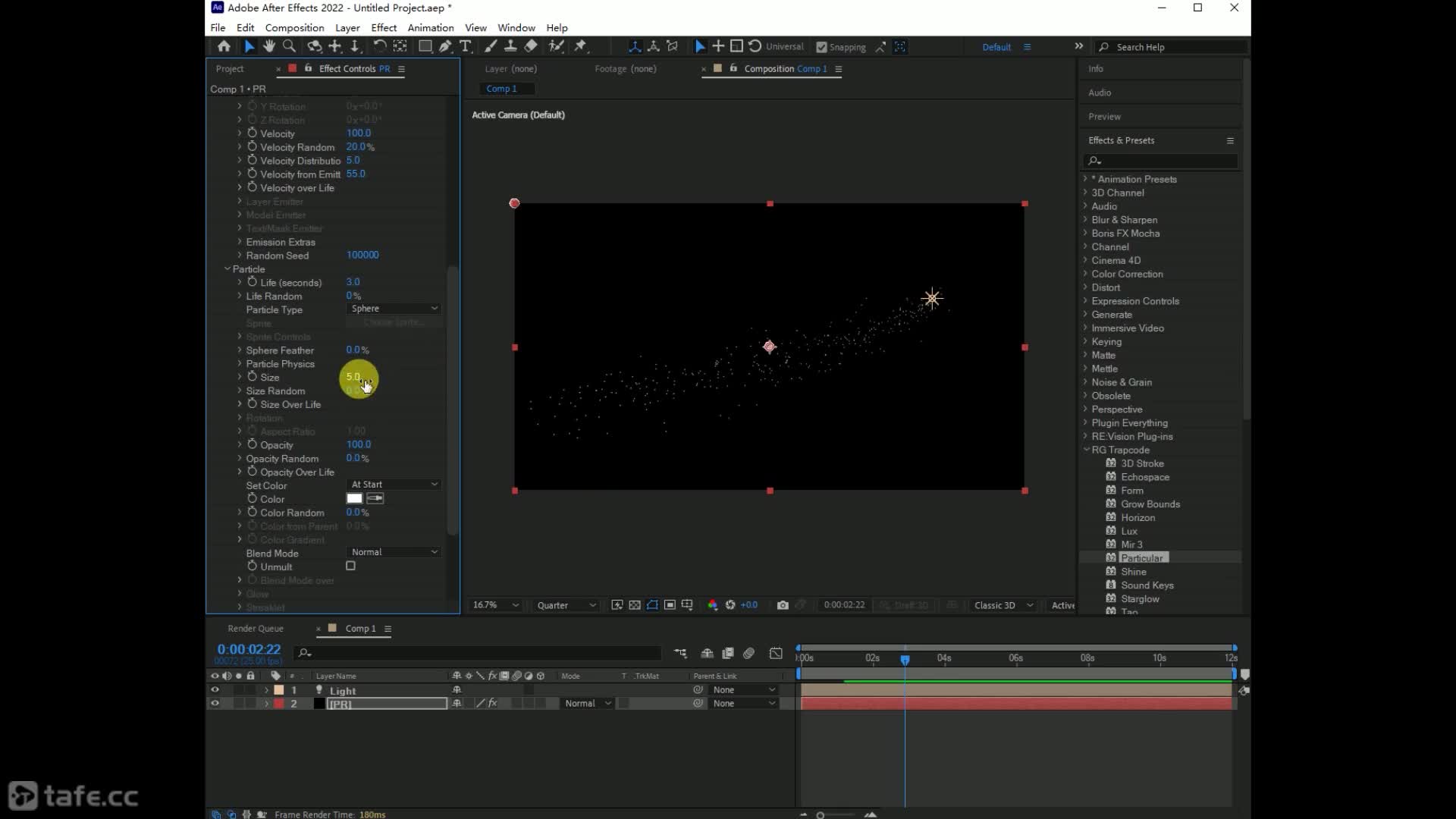This screenshot has width=1456, height=819.
Task: Toggle mask and shape path visibility icon
Action: point(652,605)
